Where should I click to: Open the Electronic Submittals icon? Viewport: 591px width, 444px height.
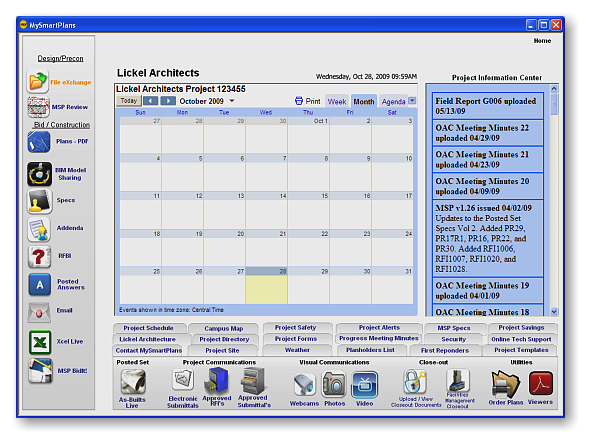[x=183, y=380]
